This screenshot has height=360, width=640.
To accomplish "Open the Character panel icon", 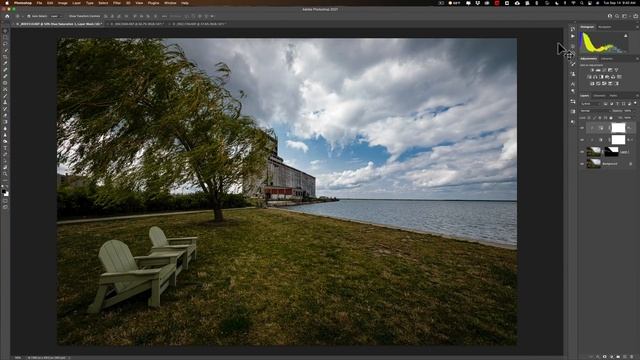I will tap(573, 84).
